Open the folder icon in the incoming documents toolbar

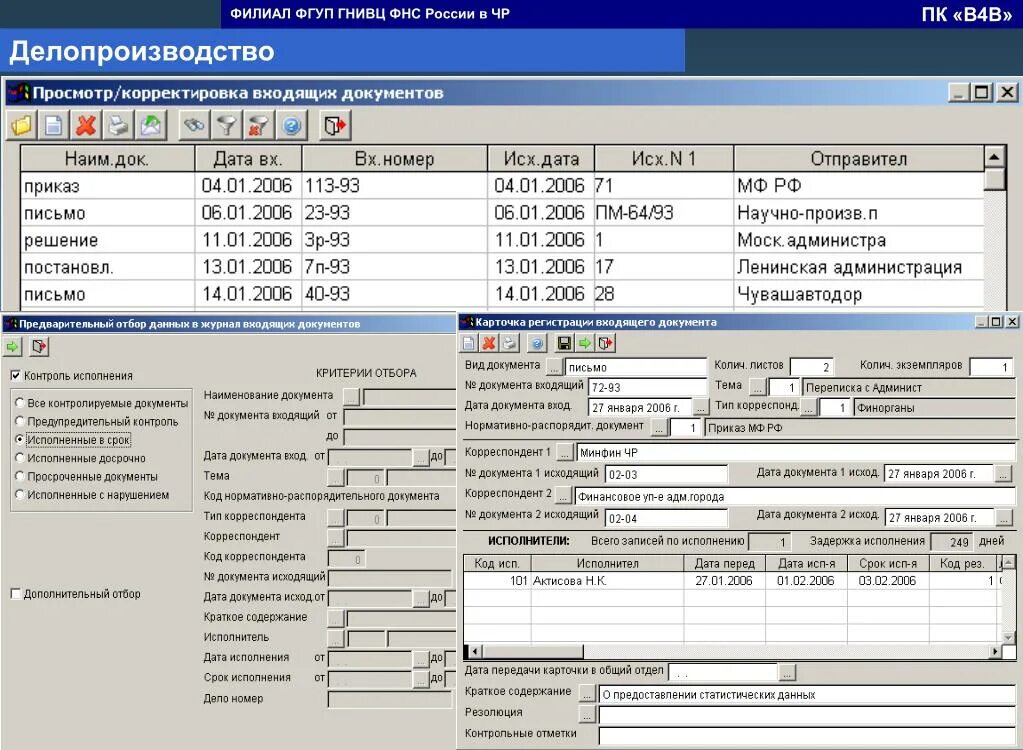point(22,125)
